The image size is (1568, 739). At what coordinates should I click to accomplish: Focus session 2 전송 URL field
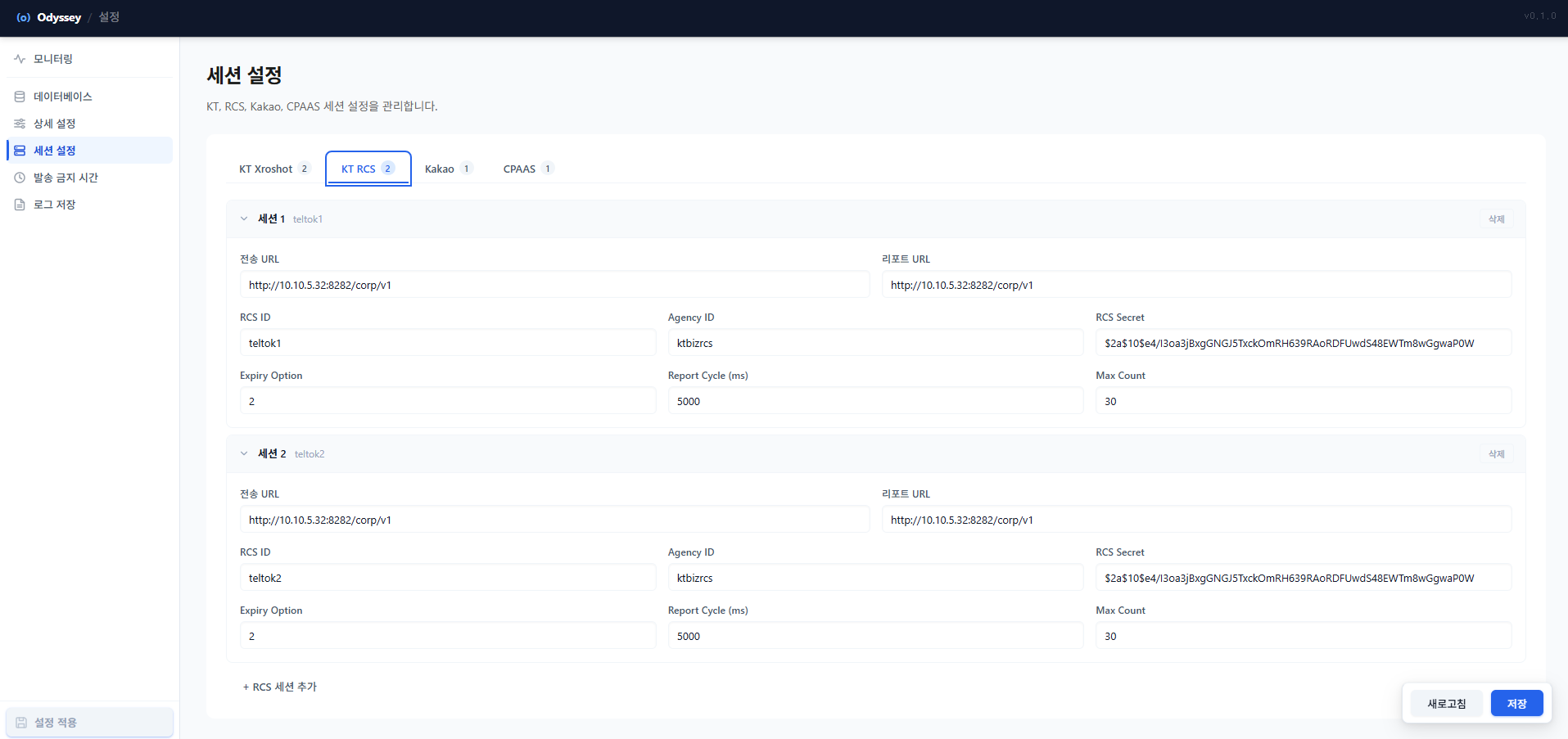tap(554, 520)
